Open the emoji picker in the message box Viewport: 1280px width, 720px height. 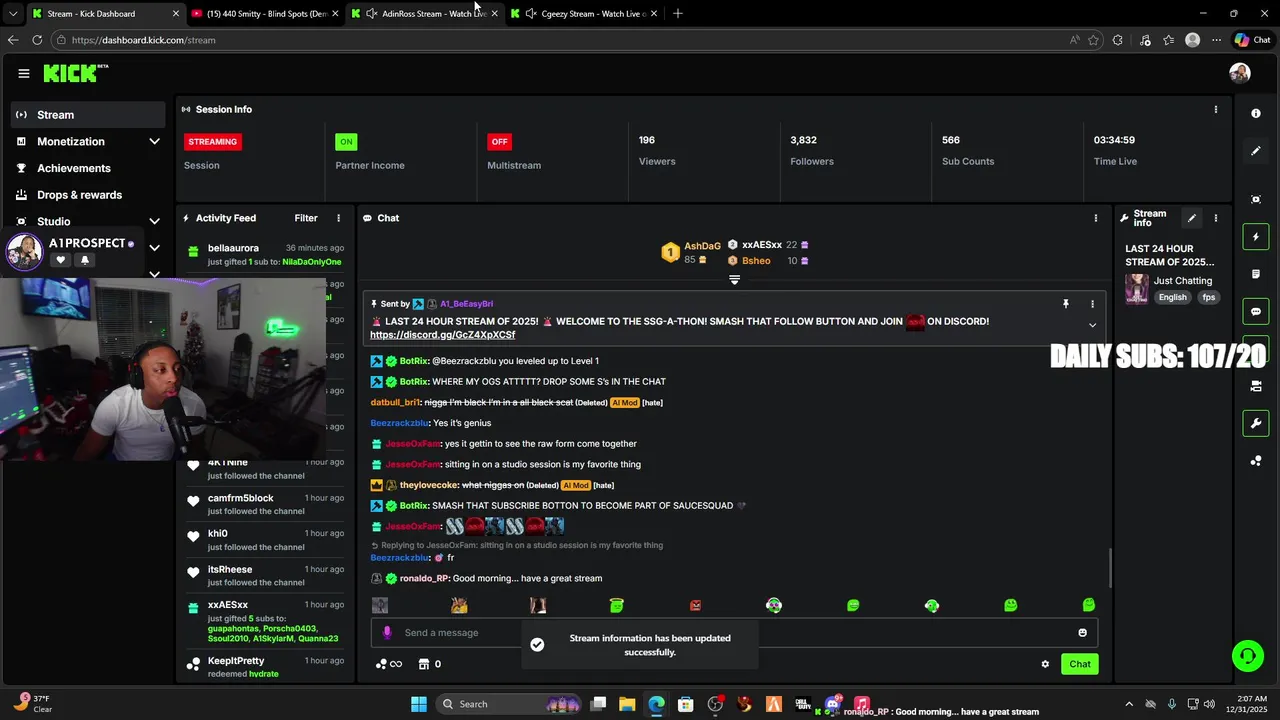[x=1082, y=632]
